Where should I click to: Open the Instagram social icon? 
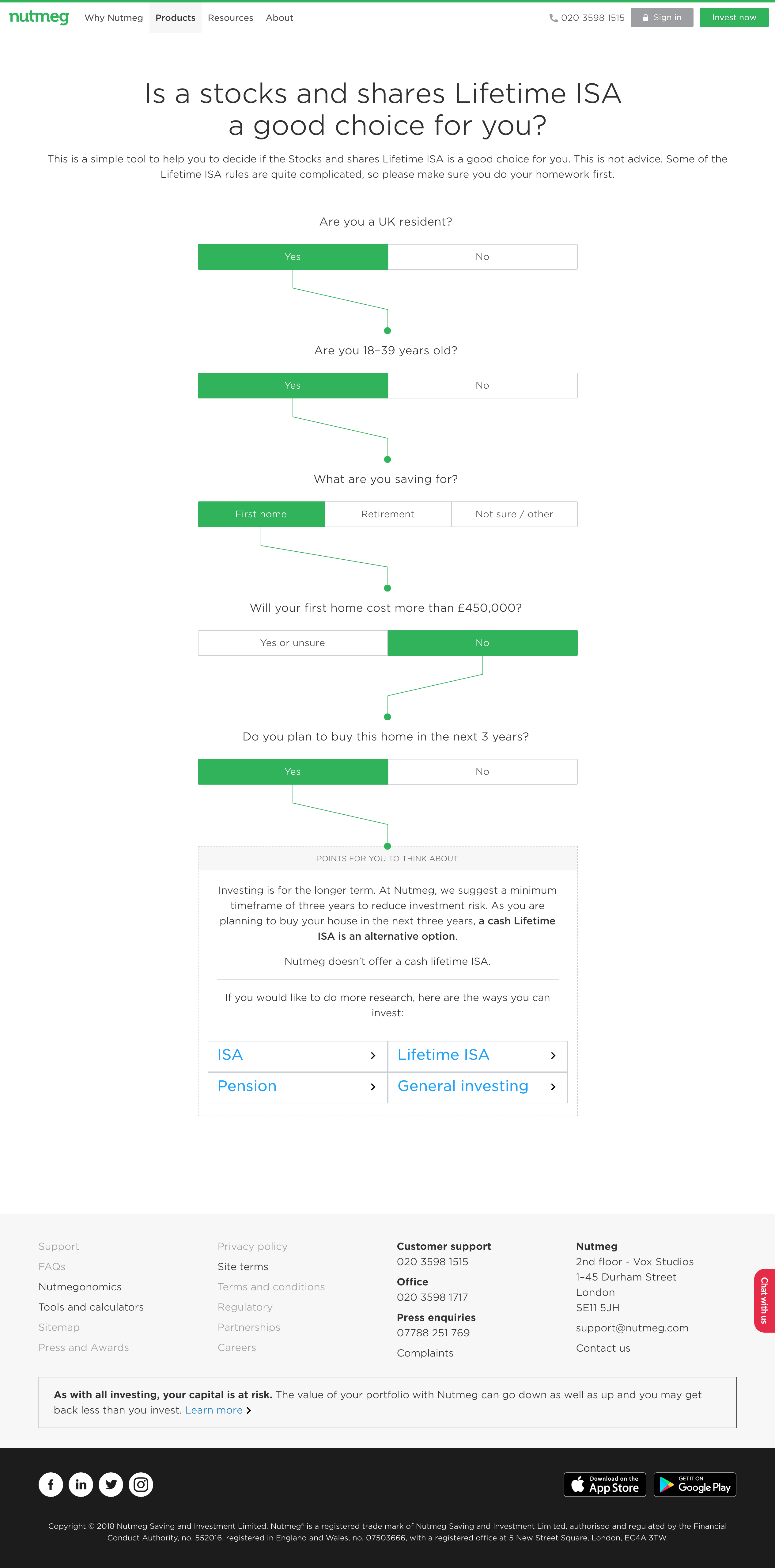click(141, 1484)
